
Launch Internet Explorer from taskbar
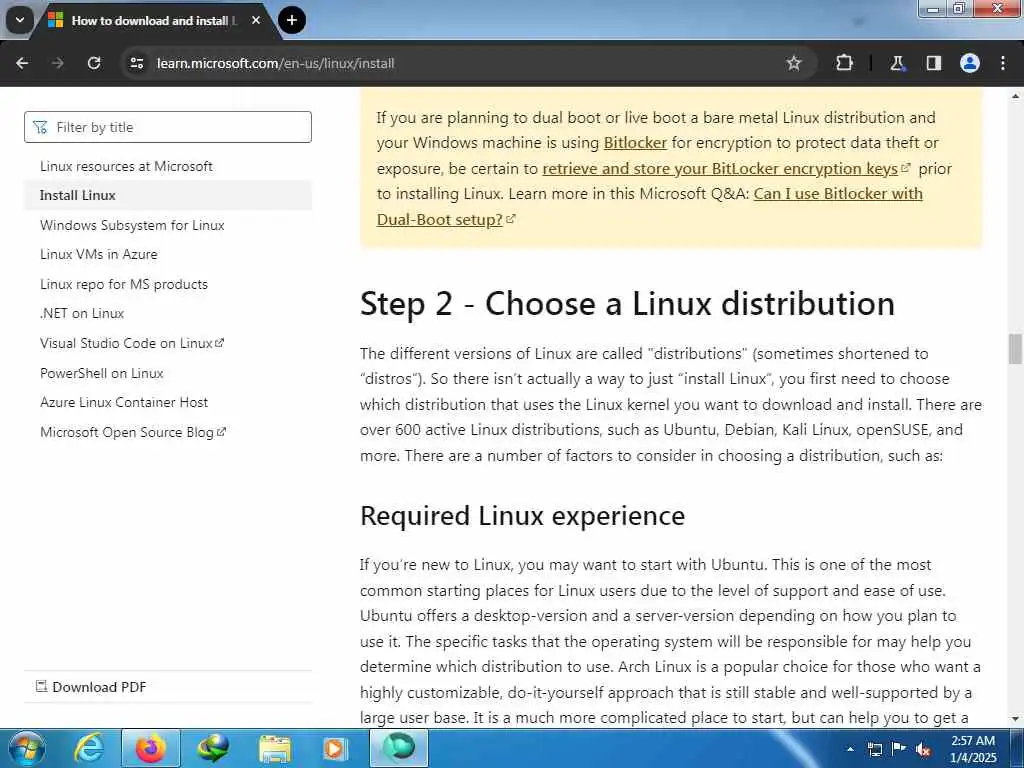(x=88, y=748)
